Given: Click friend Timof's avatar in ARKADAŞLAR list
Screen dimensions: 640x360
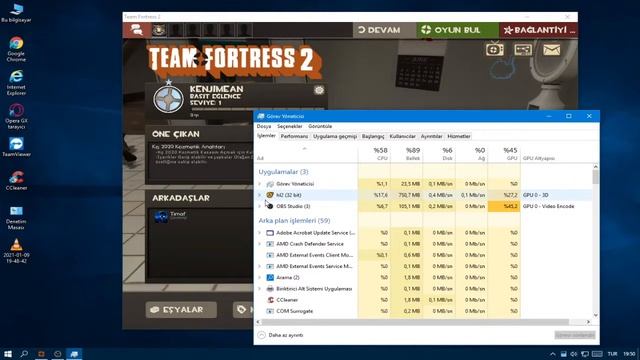Looking at the screenshot, I should point(161,216).
